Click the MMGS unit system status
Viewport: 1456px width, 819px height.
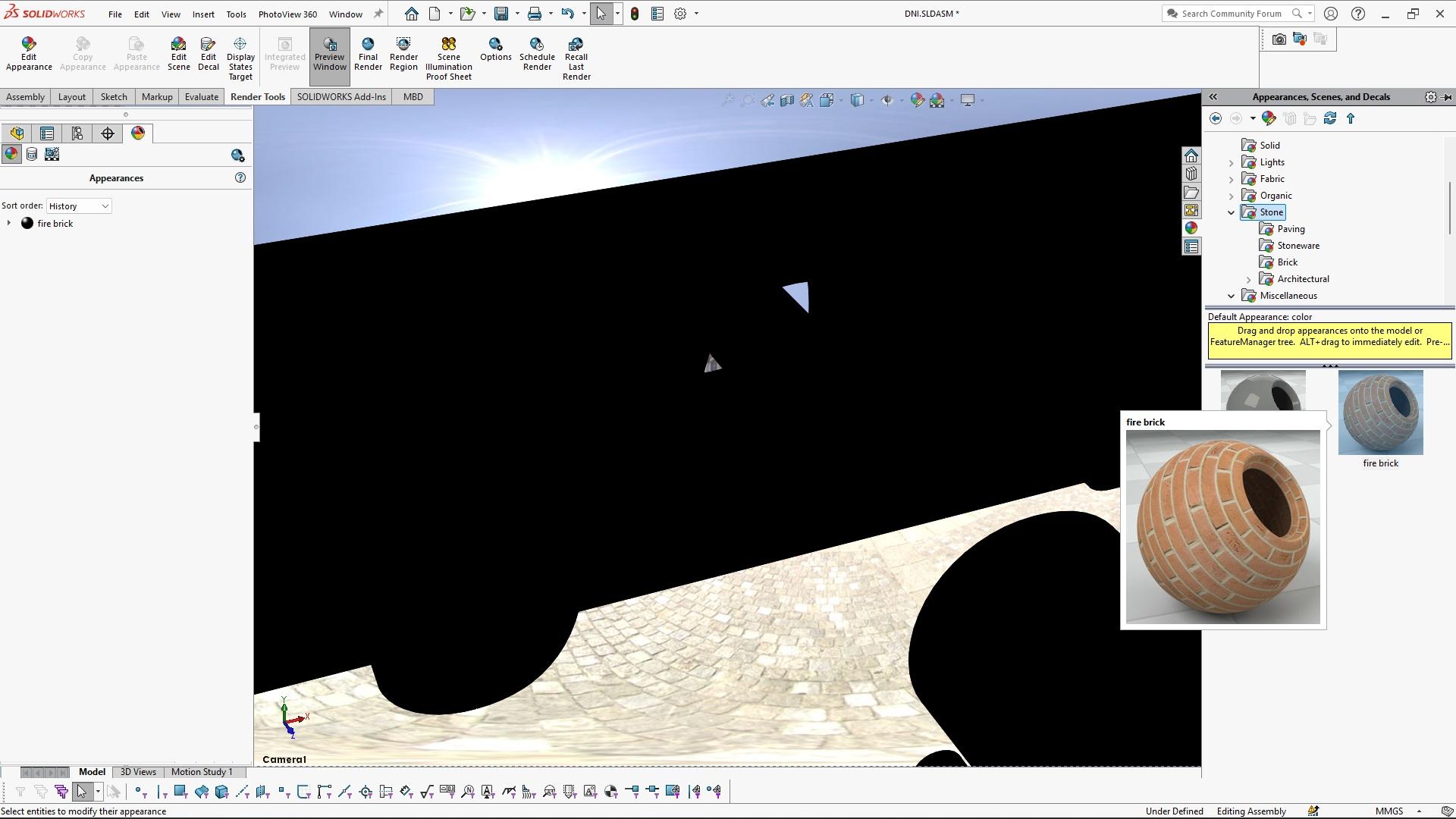[1389, 811]
